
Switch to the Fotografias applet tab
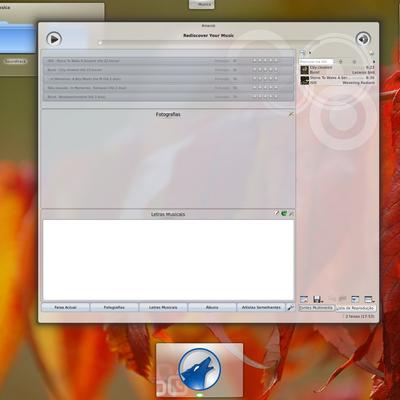(114, 307)
